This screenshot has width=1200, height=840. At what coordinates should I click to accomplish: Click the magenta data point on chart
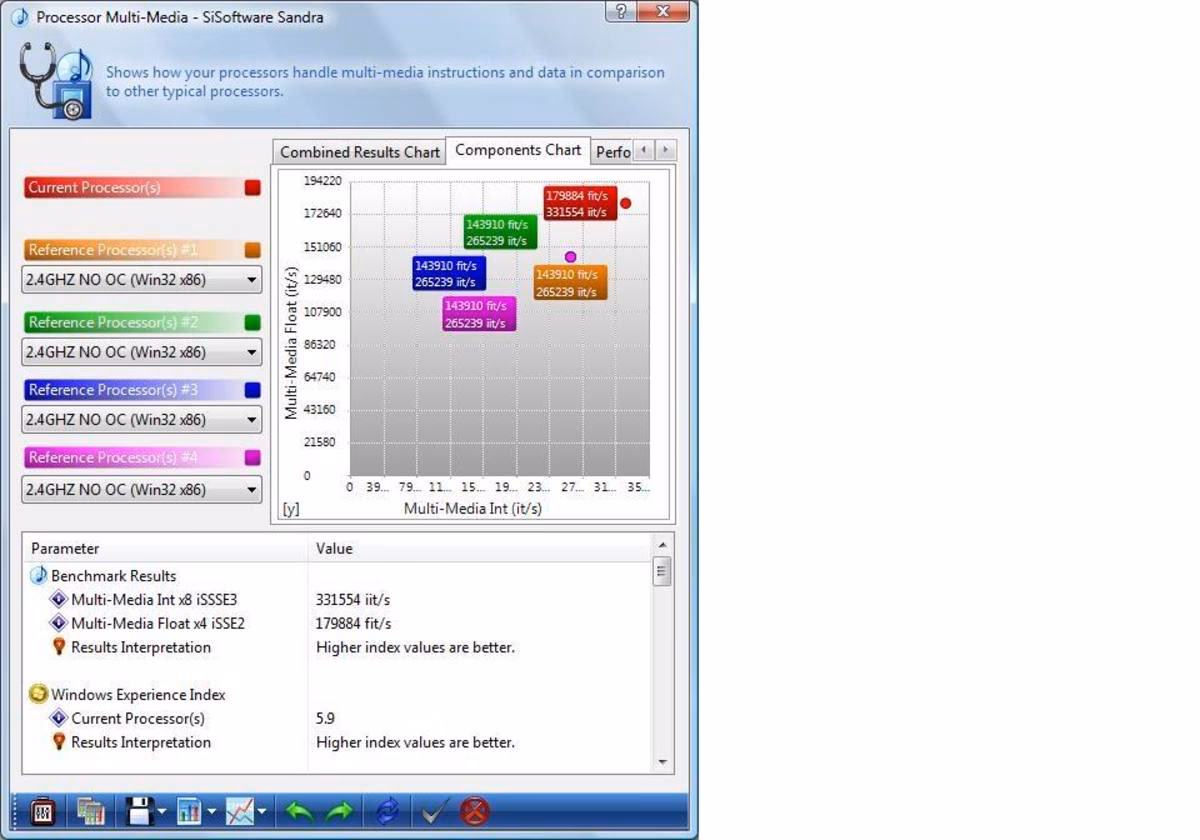click(571, 257)
